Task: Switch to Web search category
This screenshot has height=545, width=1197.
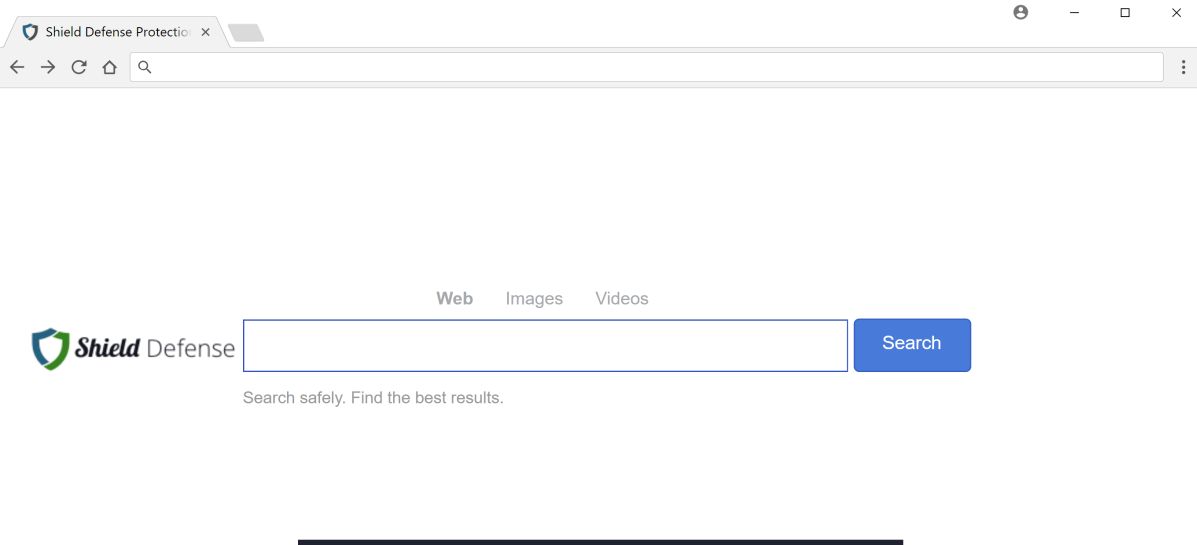Action: [x=454, y=298]
